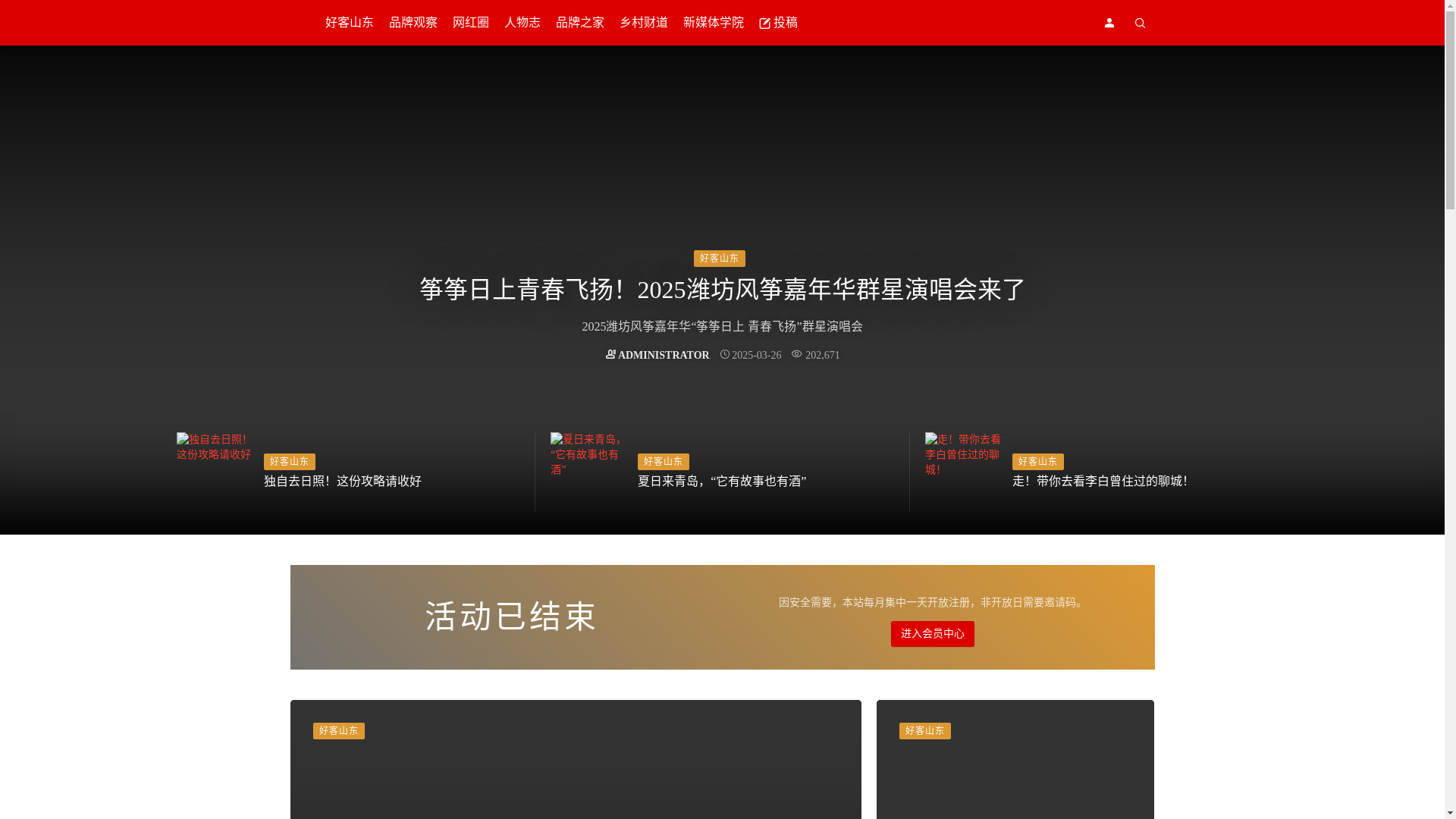Click the 活动已结束 banner
The height and width of the screenshot is (819, 1456).
click(510, 617)
